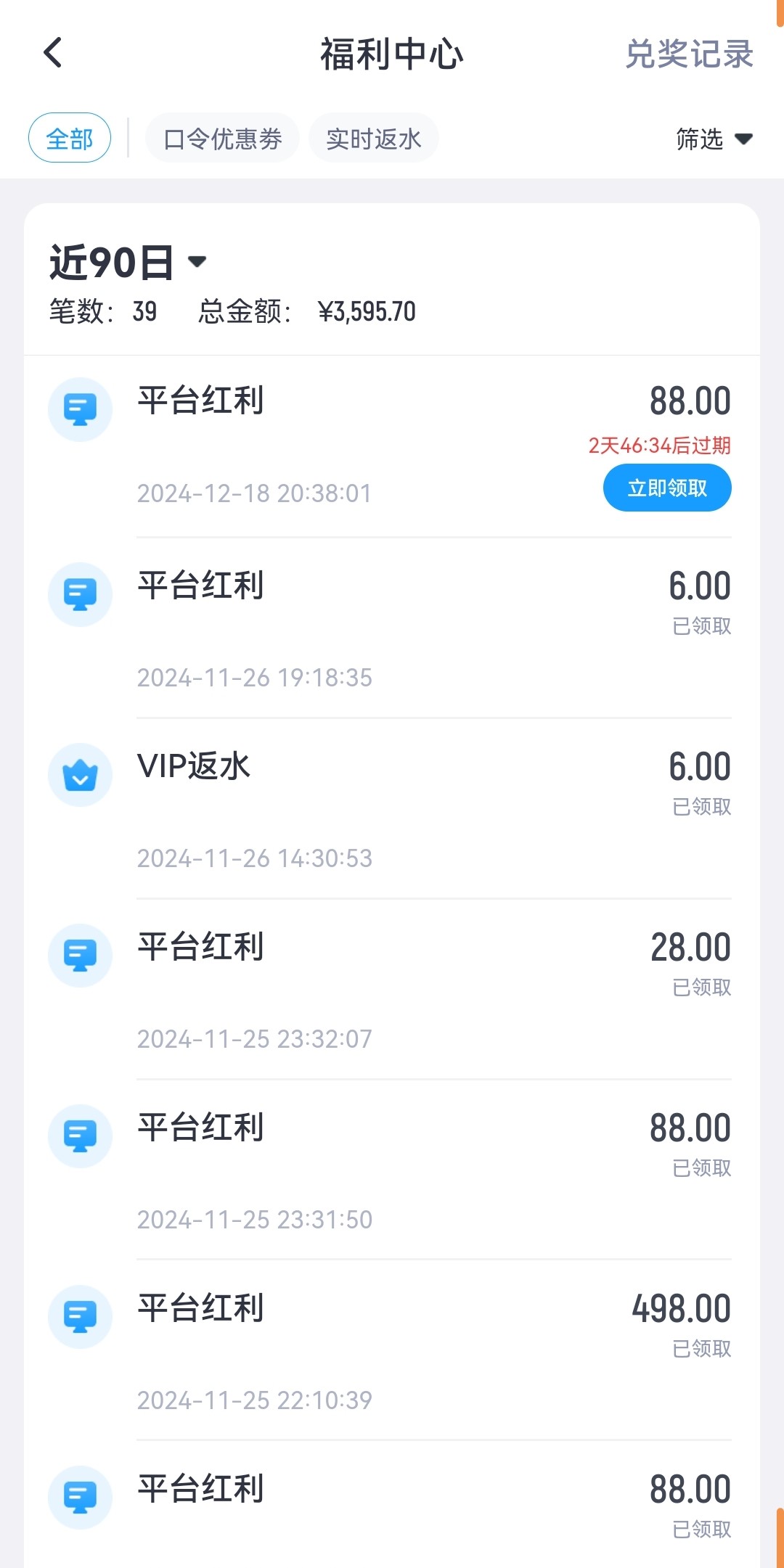Tap the 福利中心 page title

click(392, 54)
